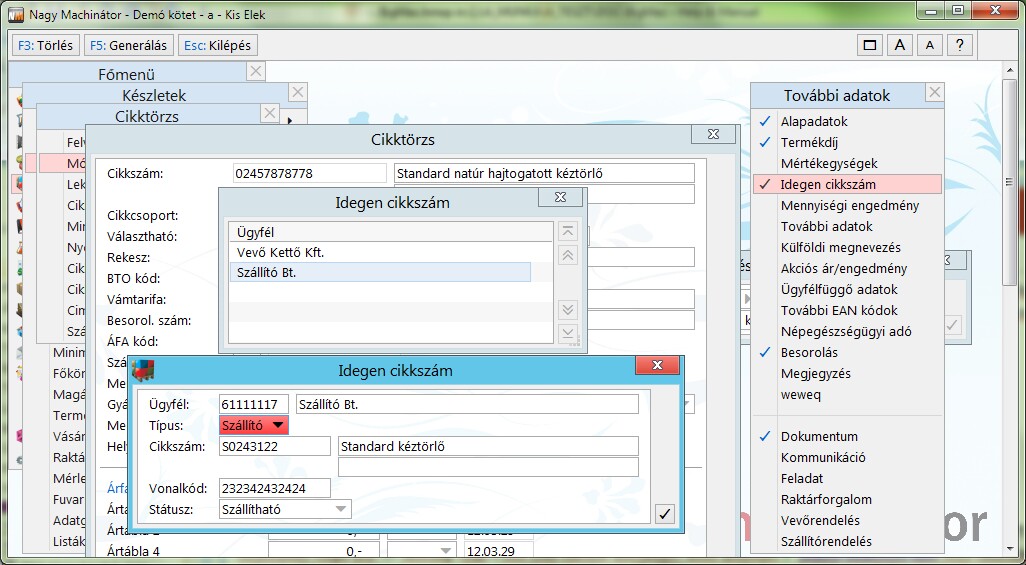Click the F3: Törlés button
Screen dimensions: 1026x565
tap(45, 45)
